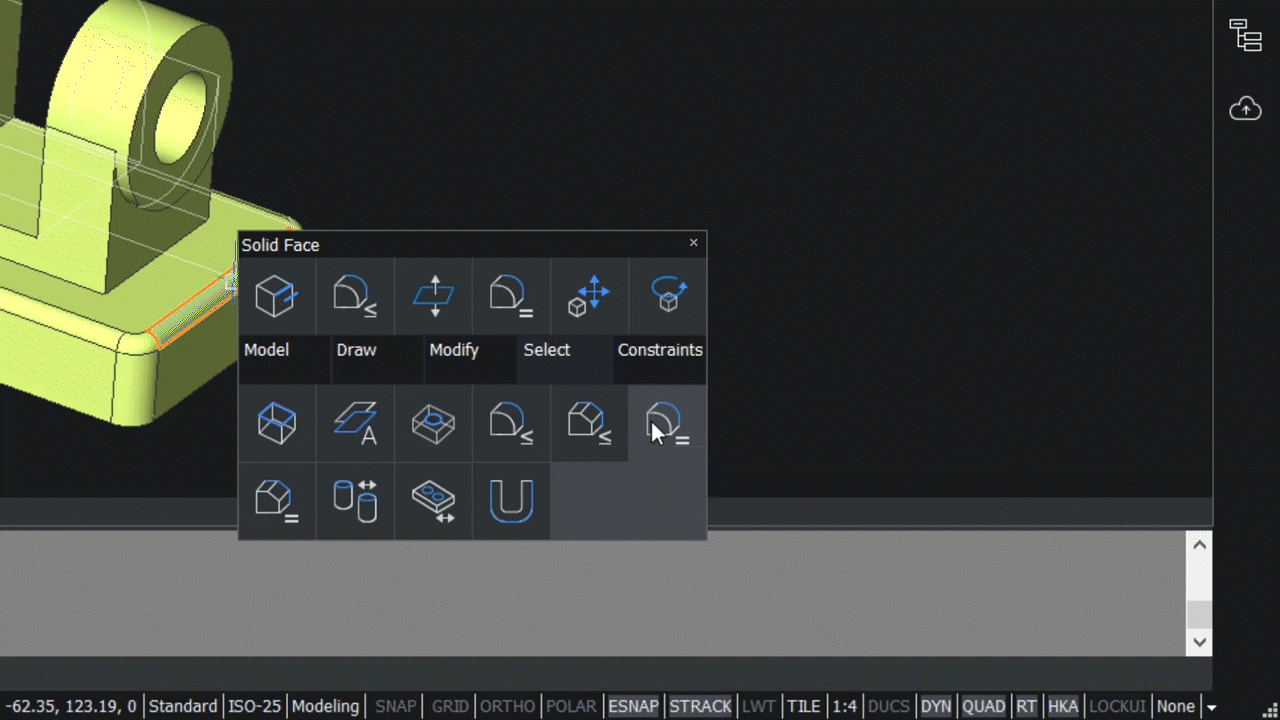1280x720 pixels.
Task: Click the Modeling workspace button
Action: point(326,706)
